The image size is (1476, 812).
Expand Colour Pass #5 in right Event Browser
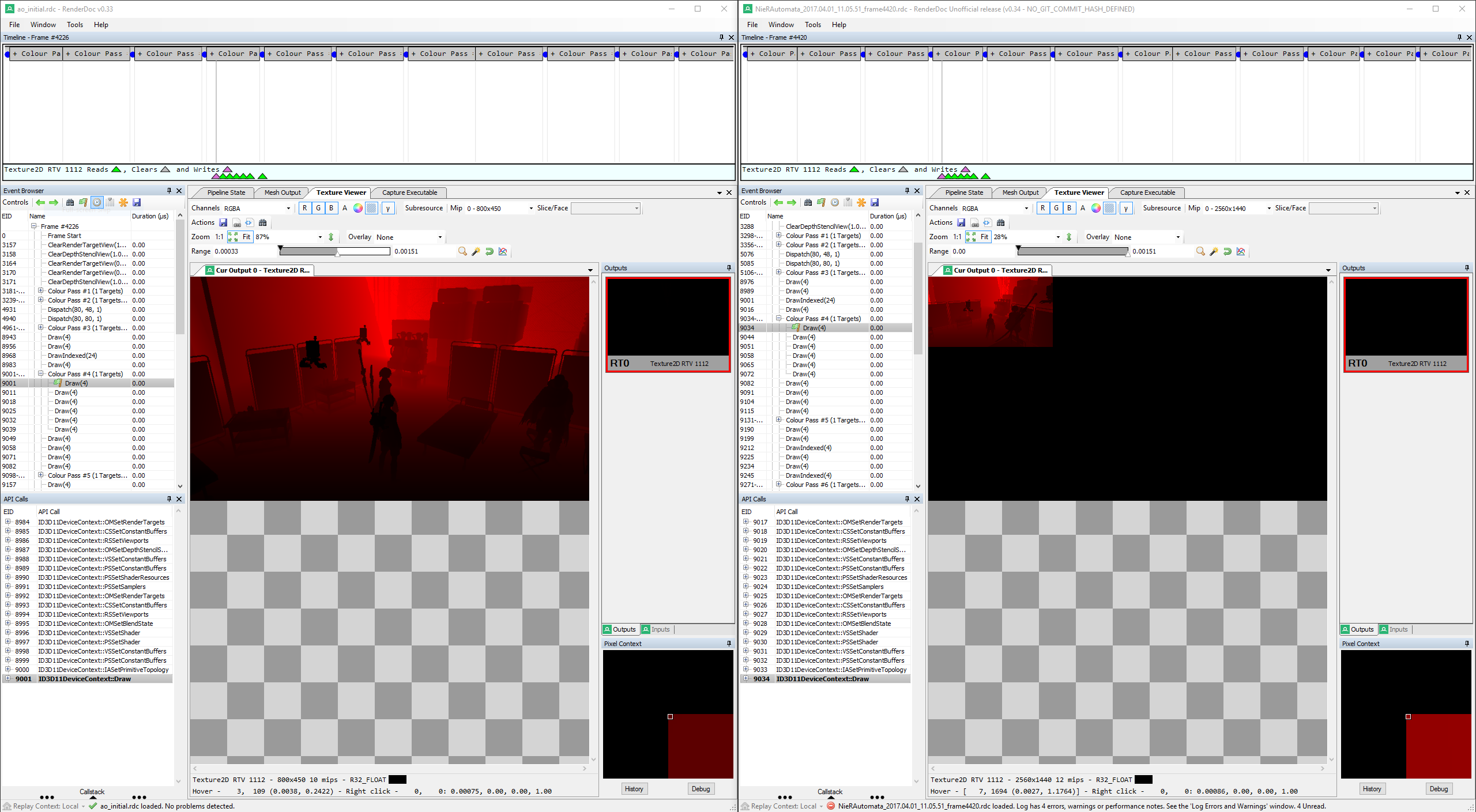[779, 420]
